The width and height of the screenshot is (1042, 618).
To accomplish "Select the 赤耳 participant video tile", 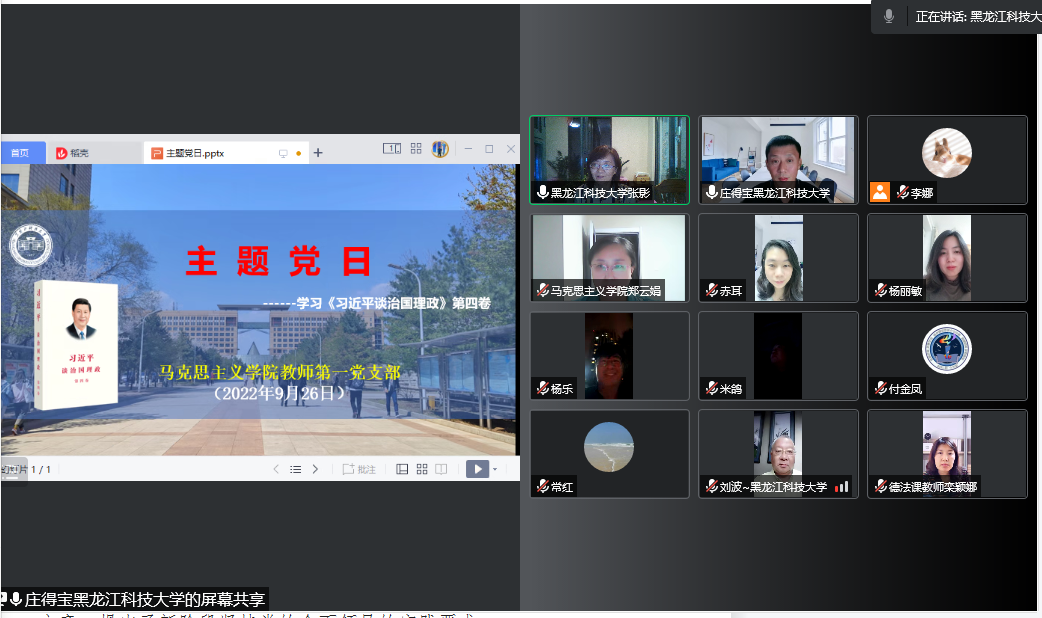I will 778,258.
